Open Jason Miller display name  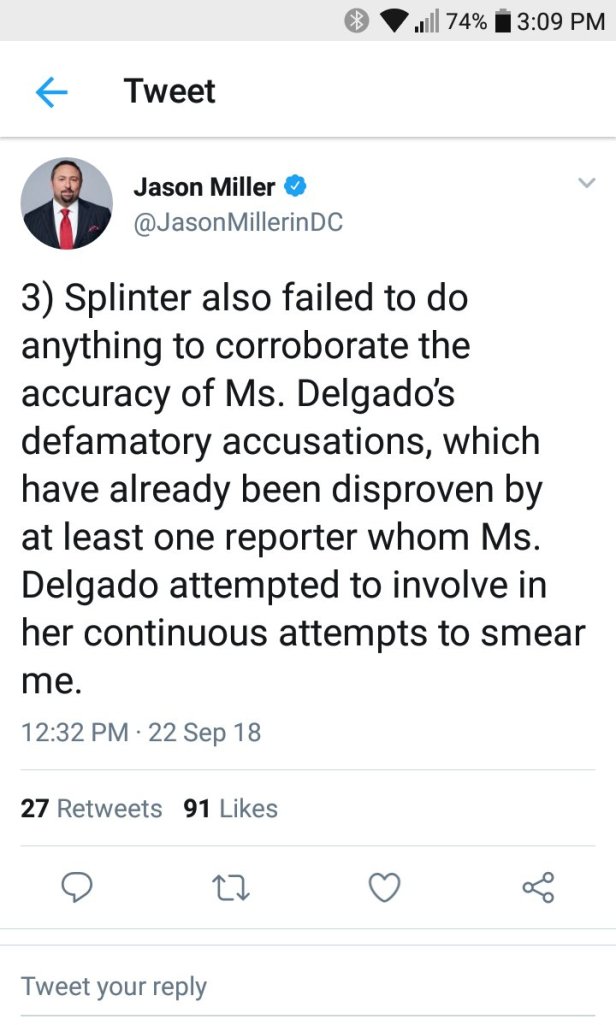(x=204, y=186)
